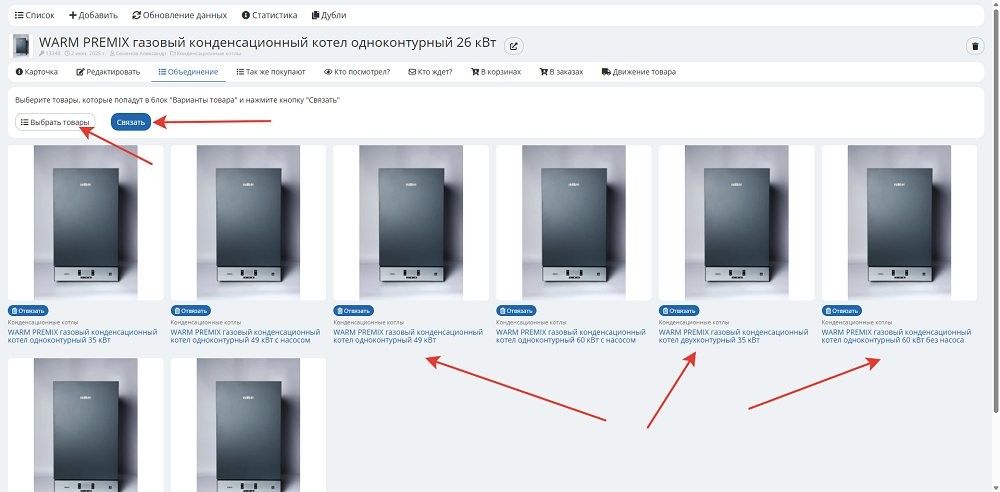This screenshot has width=1000, height=492.
Task: Click the header title WARM PREMIX 26 кВт
Action: (x=267, y=43)
